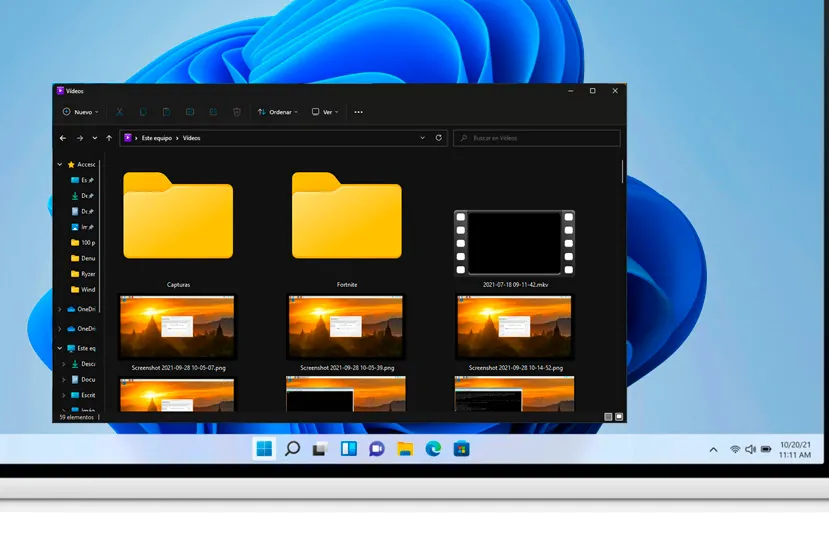Select the Fortnite folder

pyautogui.click(x=347, y=229)
